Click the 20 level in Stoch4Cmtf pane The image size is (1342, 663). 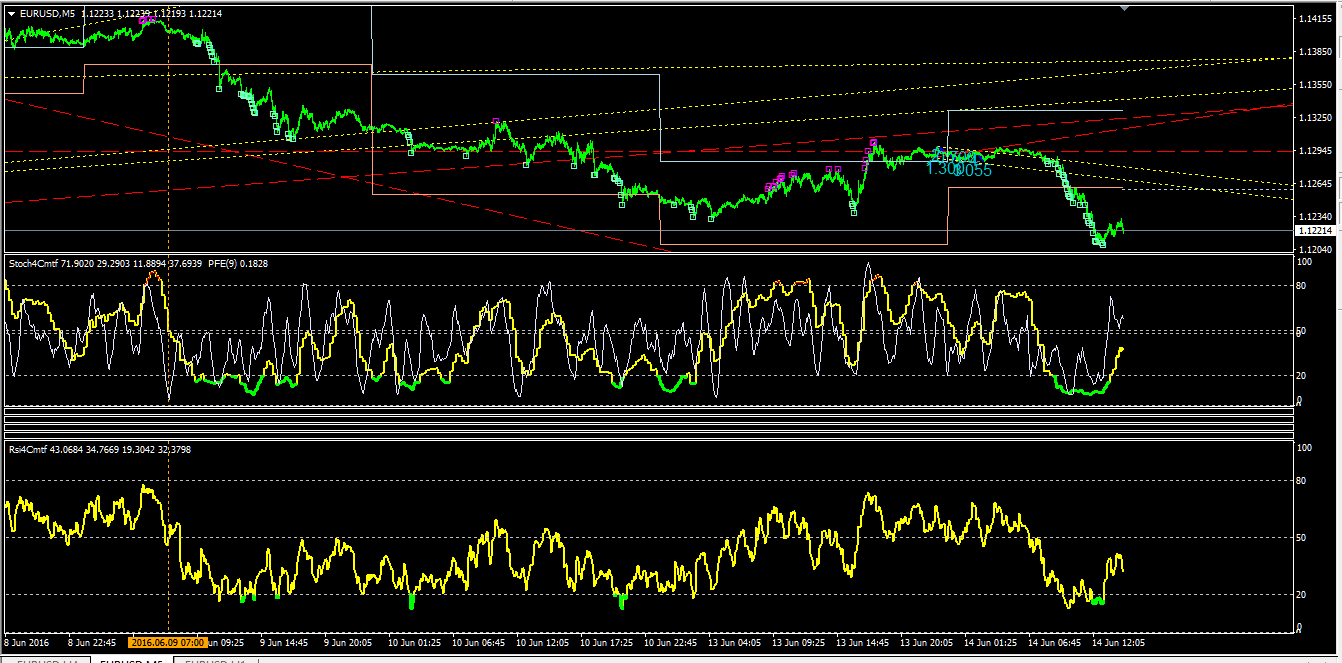coord(1301,375)
